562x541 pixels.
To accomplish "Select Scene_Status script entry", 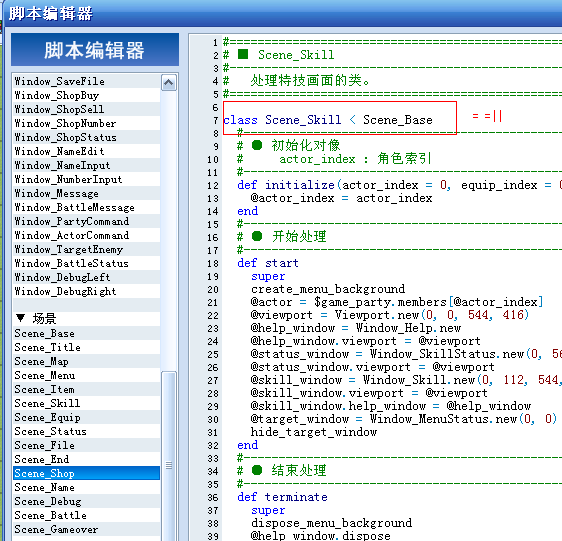I will click(86, 431).
